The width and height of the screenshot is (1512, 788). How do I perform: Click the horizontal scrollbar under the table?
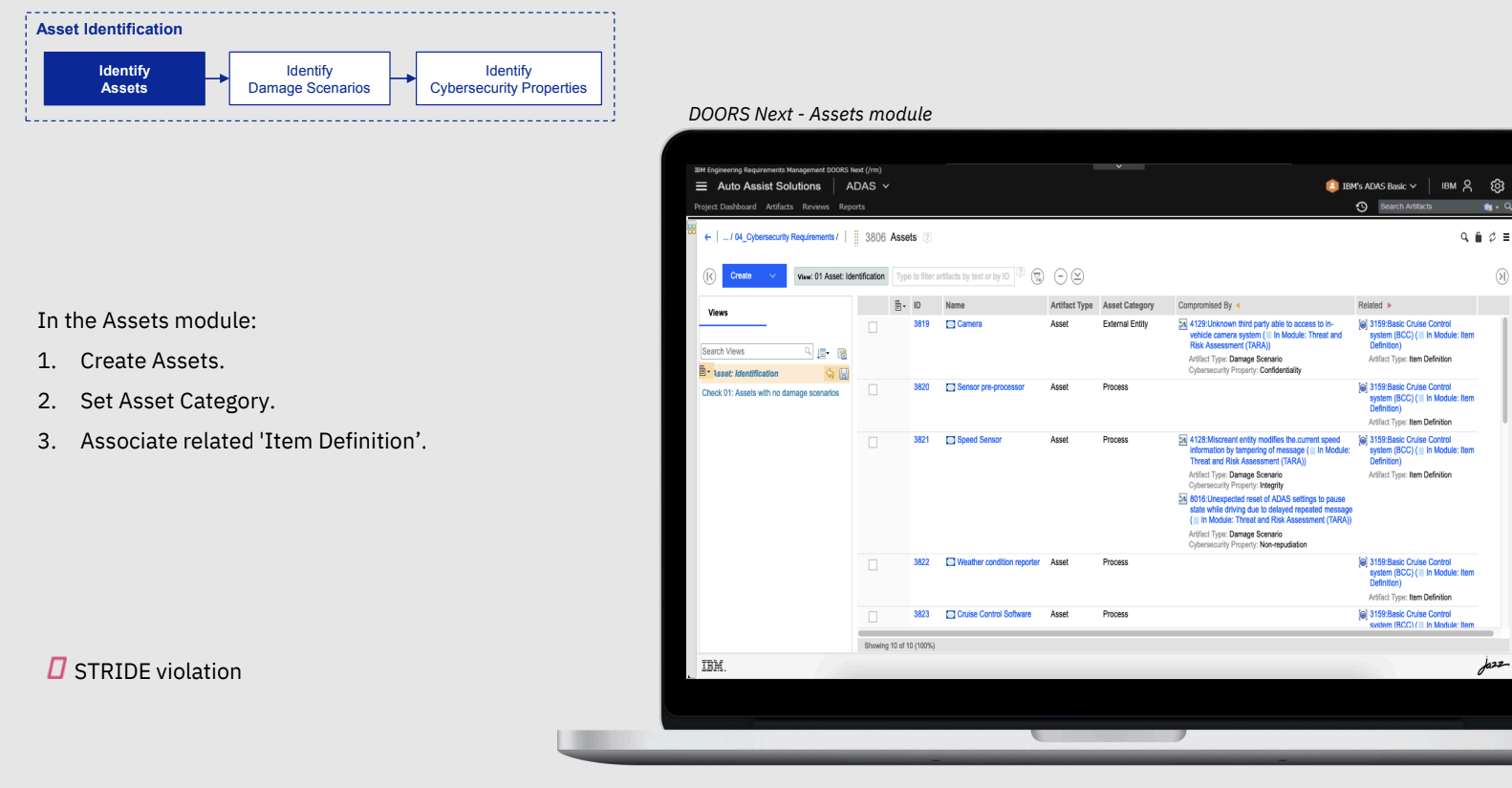(1176, 633)
